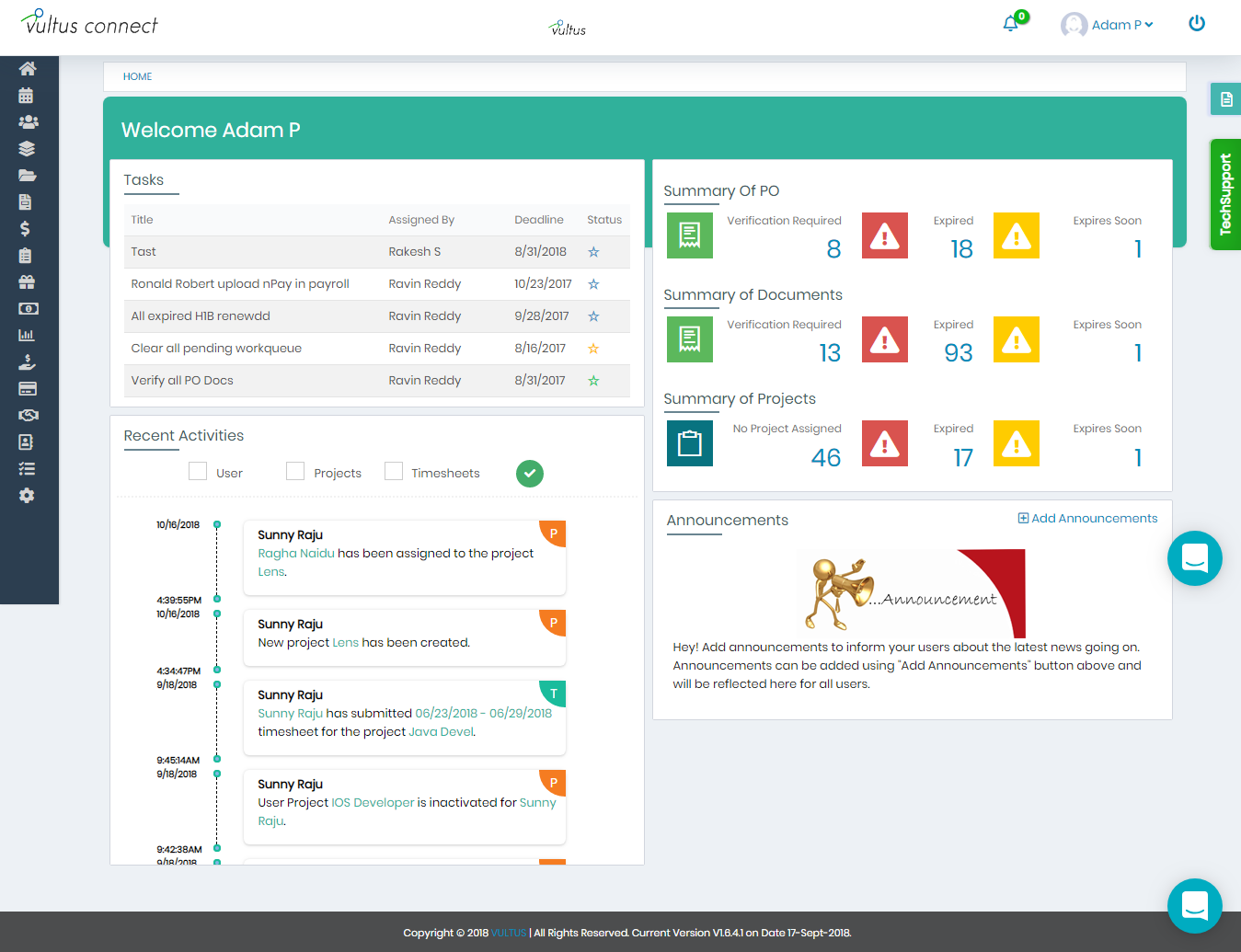Click the HOME breadcrumb
This screenshot has width=1241, height=952.
[137, 76]
